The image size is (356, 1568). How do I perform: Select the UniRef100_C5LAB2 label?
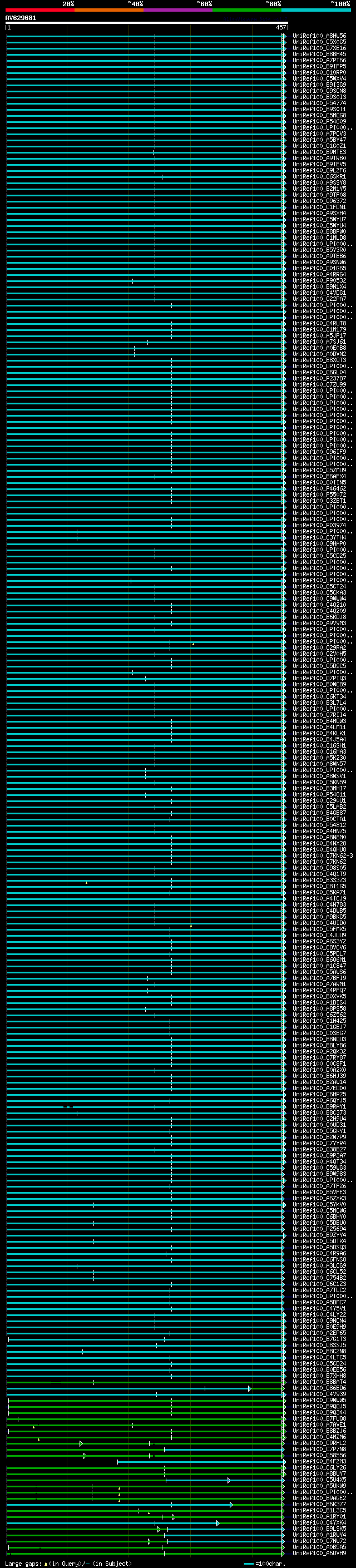(319, 807)
